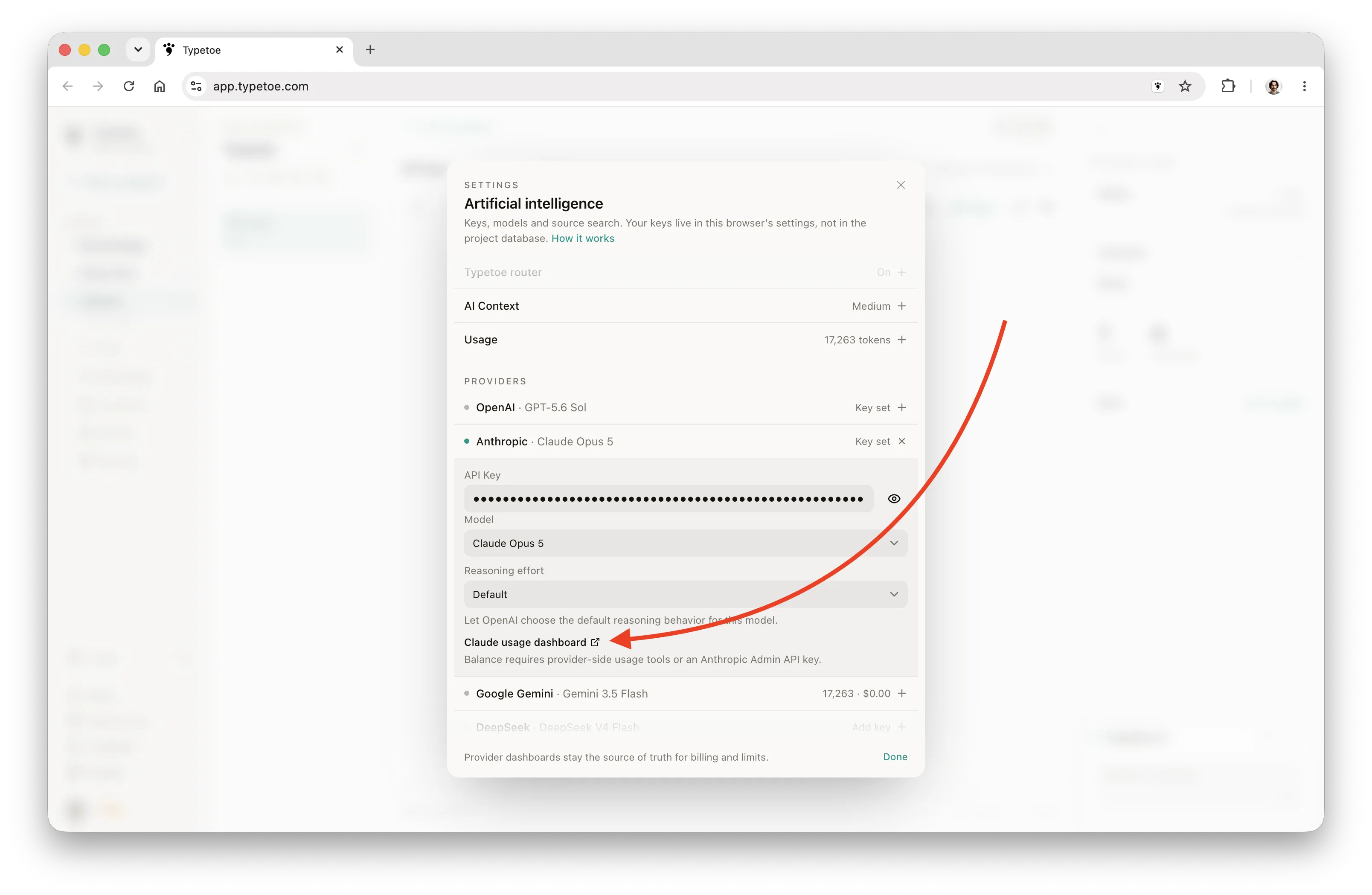Image resolution: width=1372 pixels, height=895 pixels.
Task: Click Done to close settings
Action: click(x=895, y=757)
